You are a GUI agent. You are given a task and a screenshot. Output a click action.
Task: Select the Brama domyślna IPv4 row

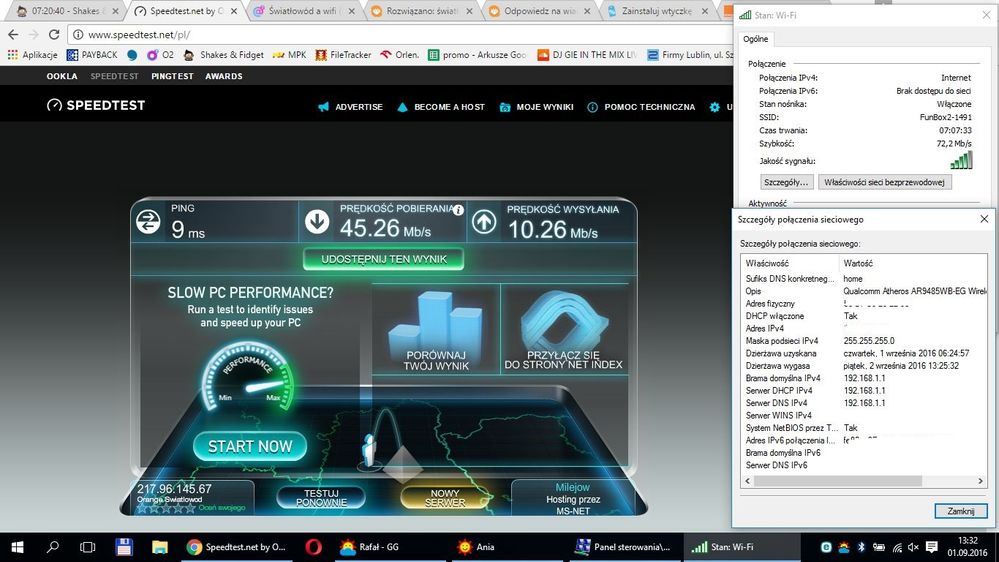point(863,378)
